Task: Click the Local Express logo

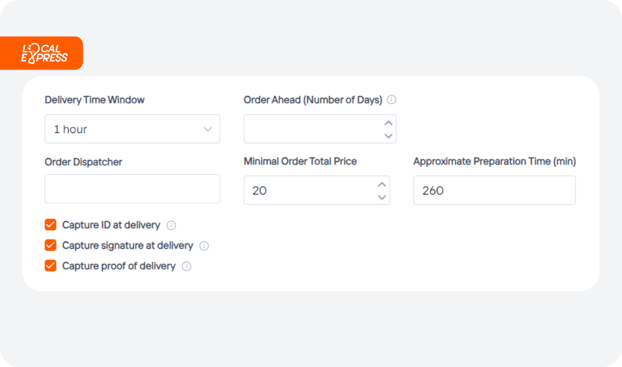Action: pyautogui.click(x=44, y=54)
